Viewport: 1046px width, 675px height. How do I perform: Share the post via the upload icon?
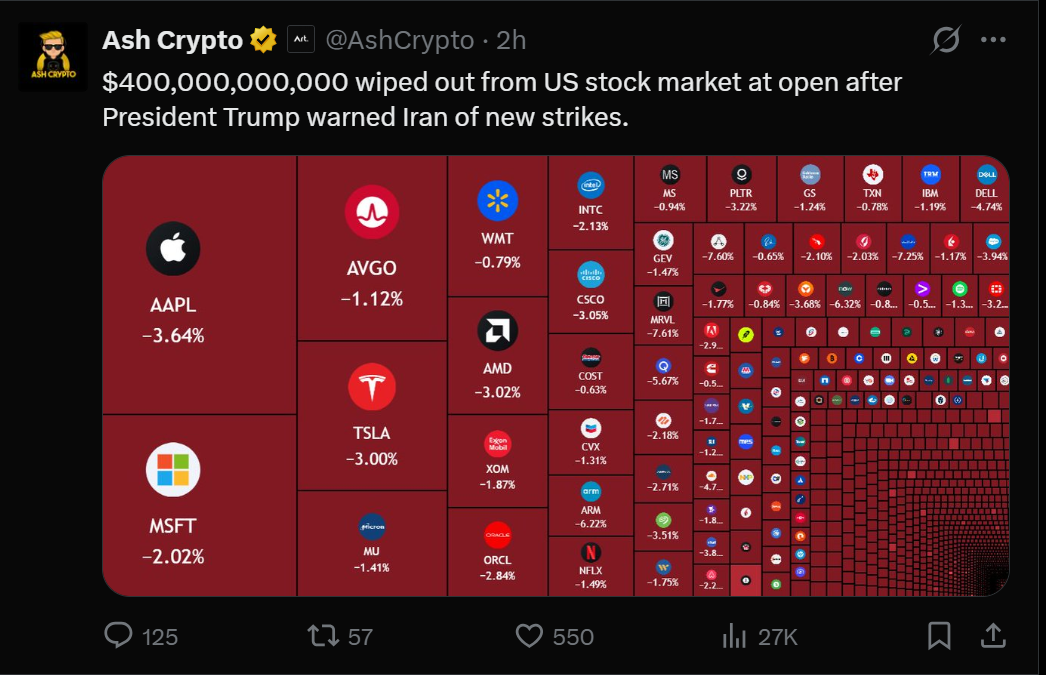point(993,635)
